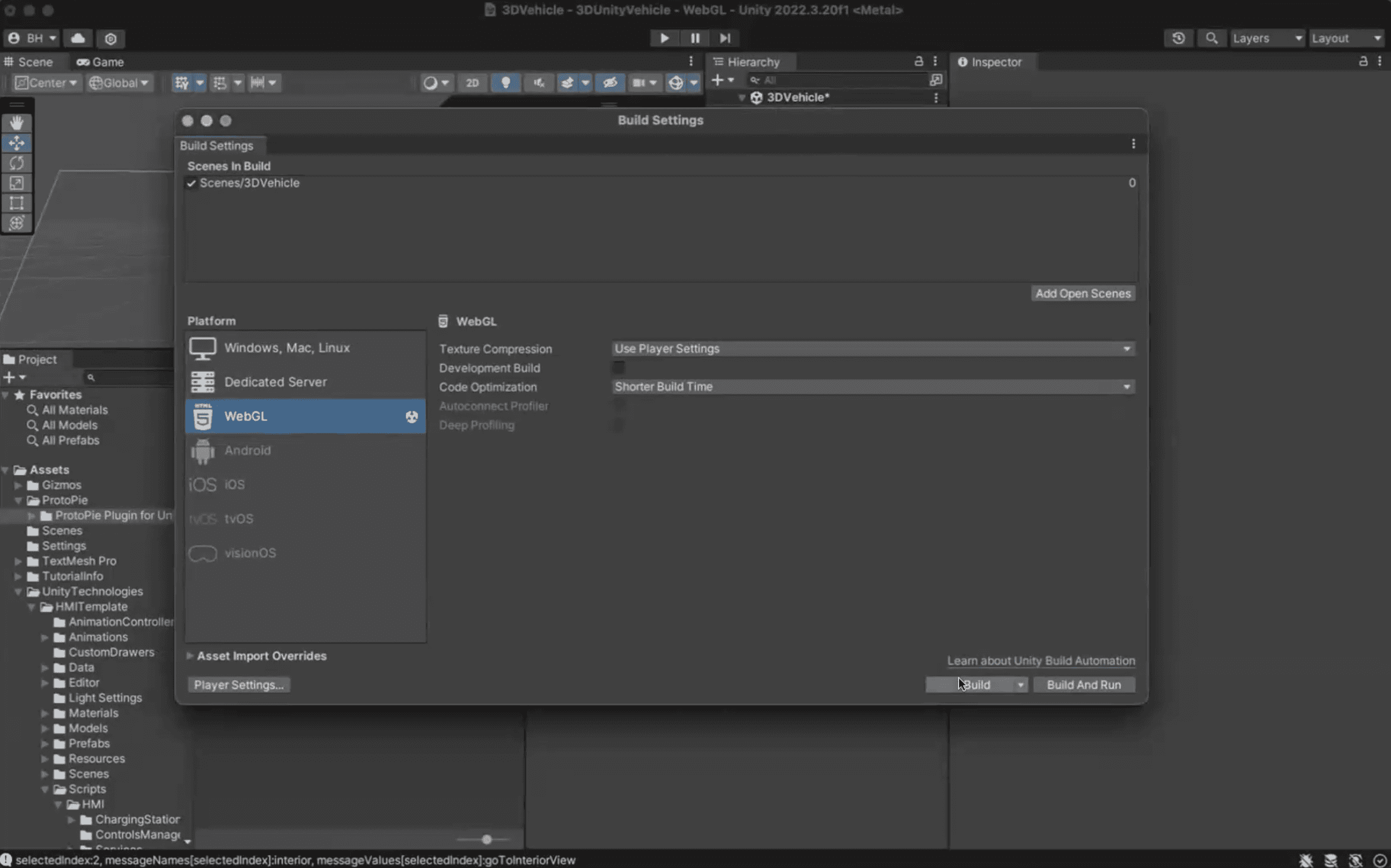The image size is (1391, 868).
Task: Choose the WebGL platform icon
Action: coord(202,416)
